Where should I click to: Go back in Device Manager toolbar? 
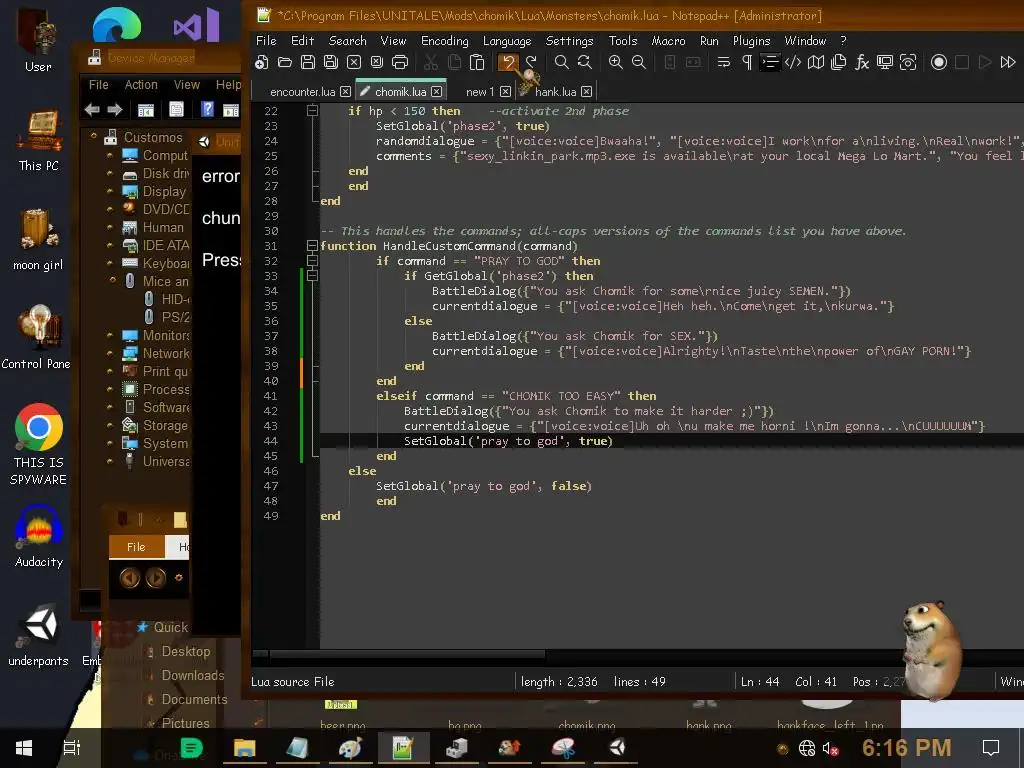click(x=92, y=110)
